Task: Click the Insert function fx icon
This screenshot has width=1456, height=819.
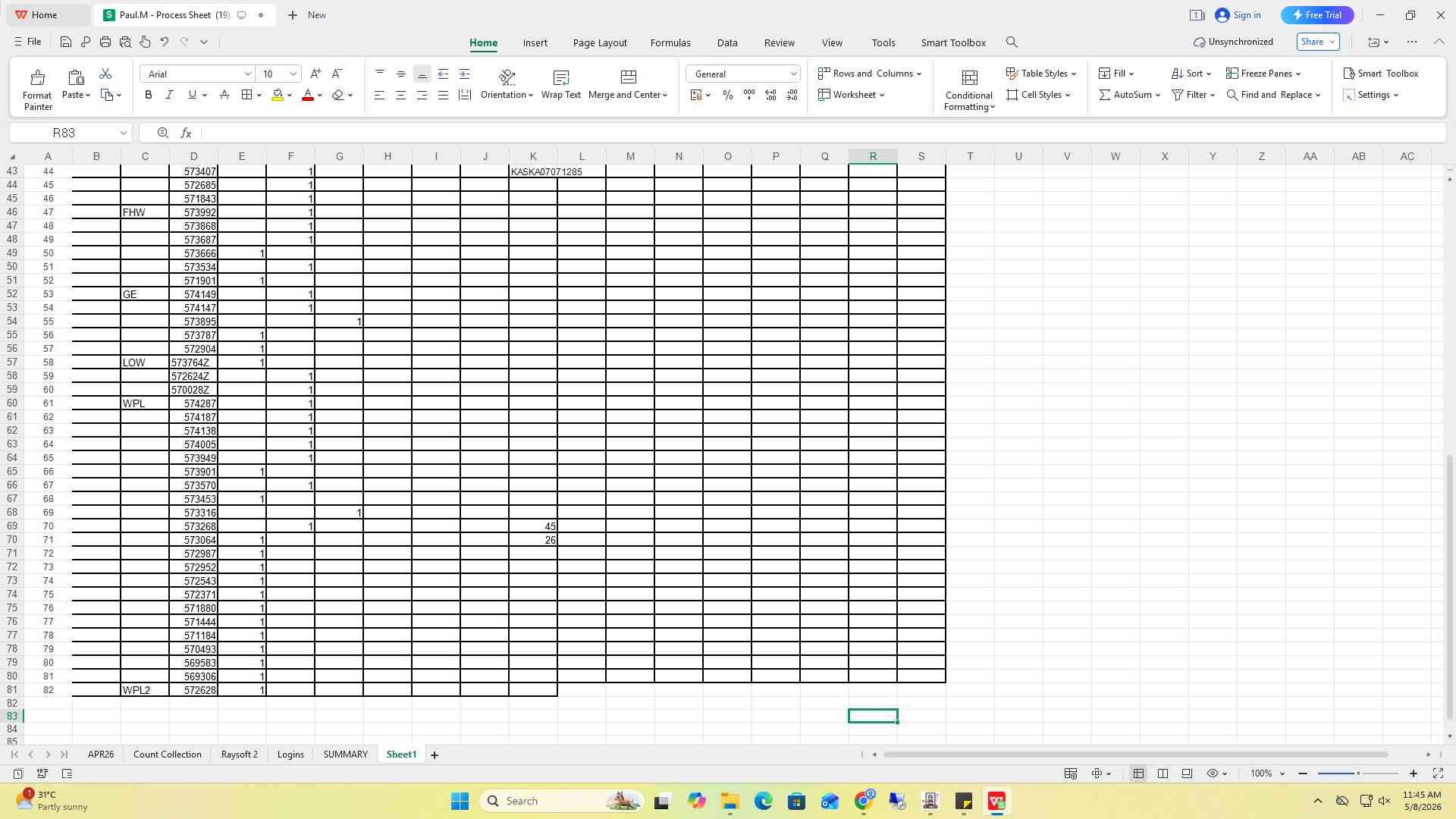Action: [x=186, y=133]
